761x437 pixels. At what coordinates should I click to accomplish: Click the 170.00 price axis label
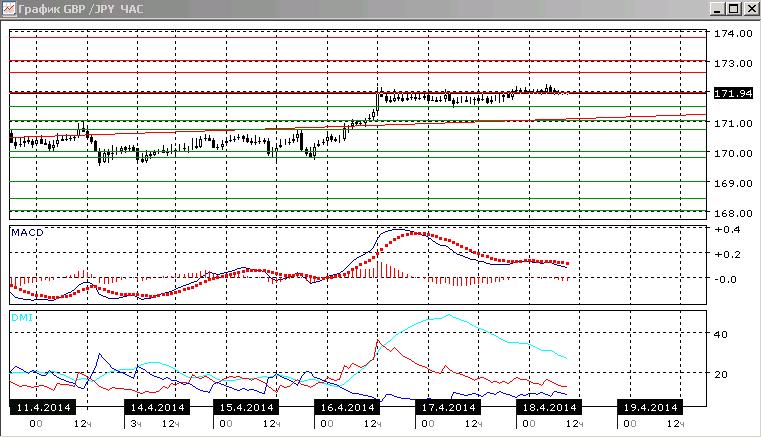pyautogui.click(x=733, y=153)
